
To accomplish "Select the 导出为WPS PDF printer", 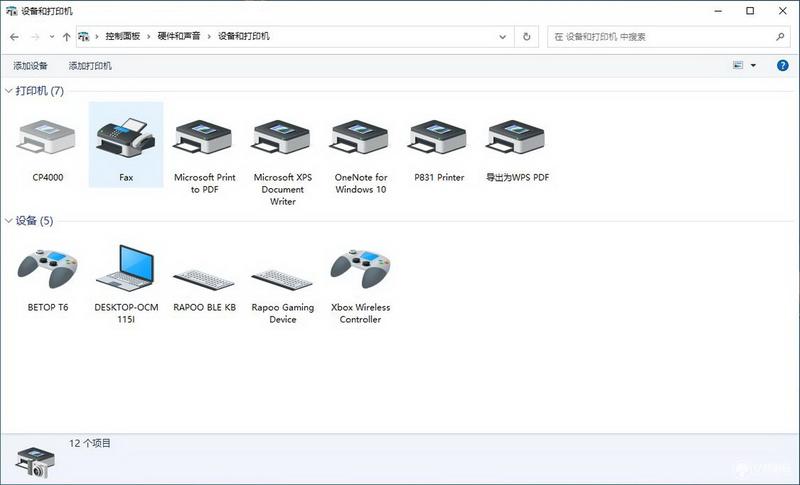I will [517, 138].
